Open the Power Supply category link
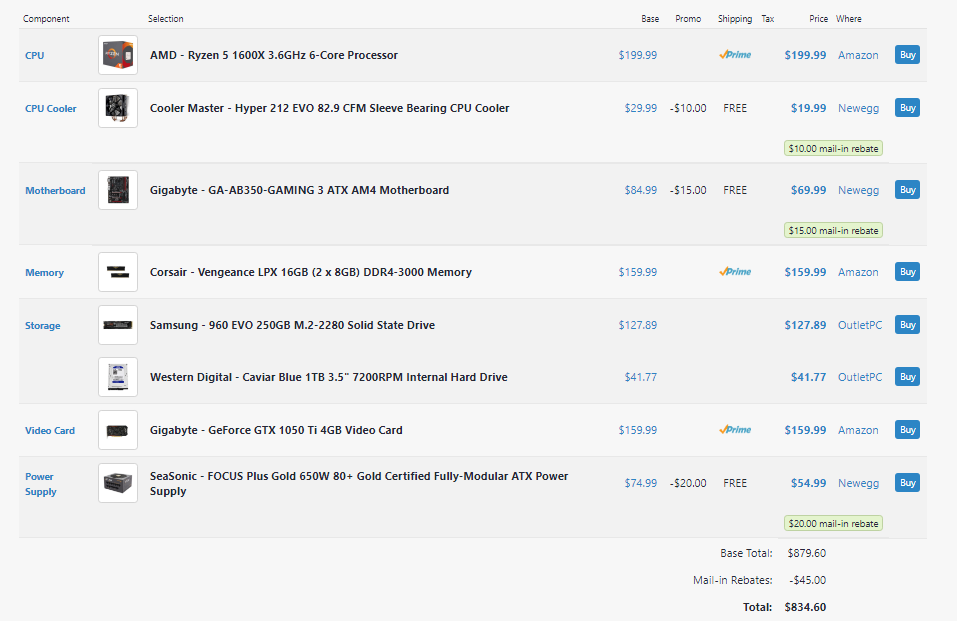The image size is (957, 621). (x=40, y=484)
